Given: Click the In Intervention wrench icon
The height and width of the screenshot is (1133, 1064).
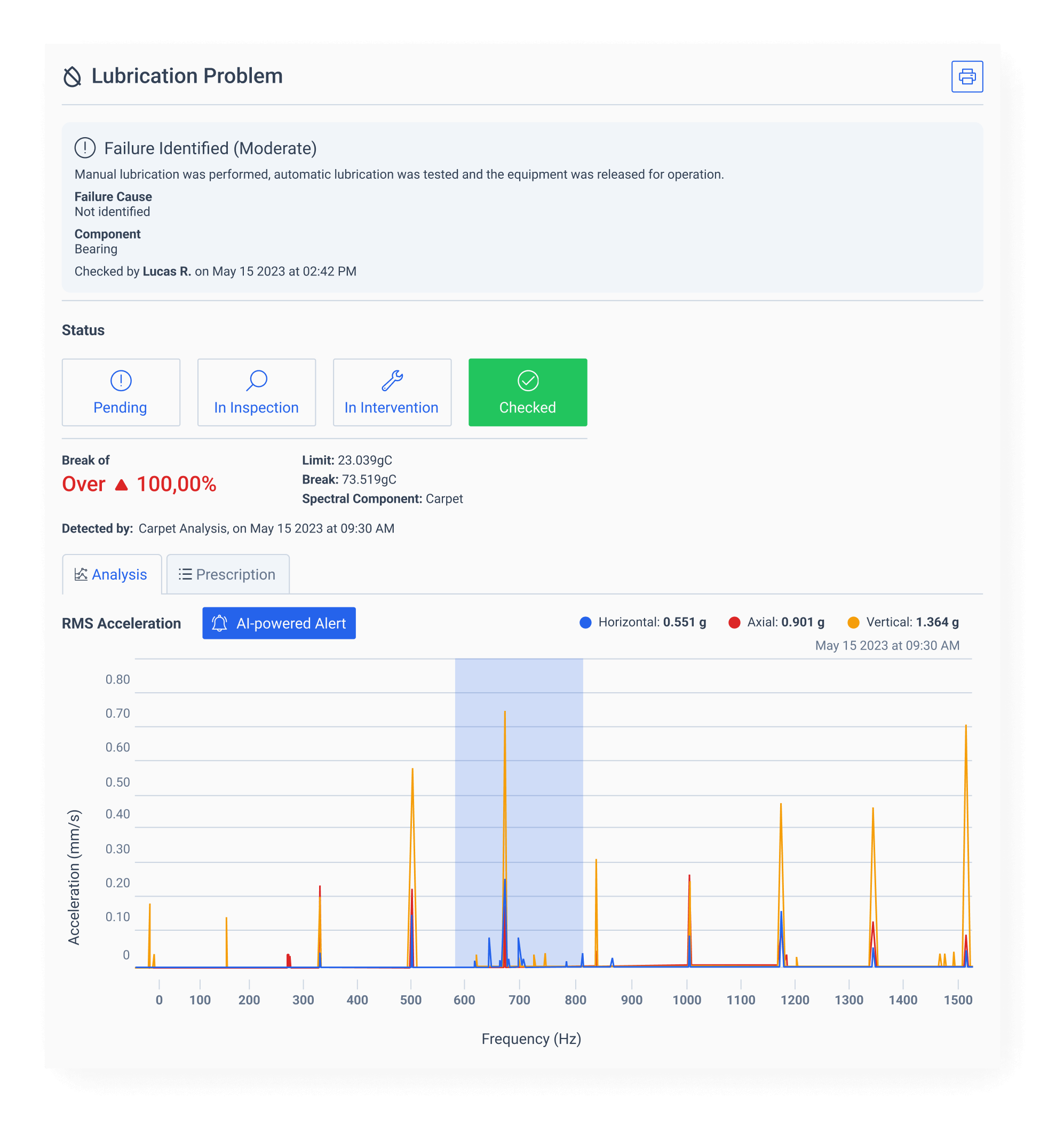Looking at the screenshot, I should [391, 381].
